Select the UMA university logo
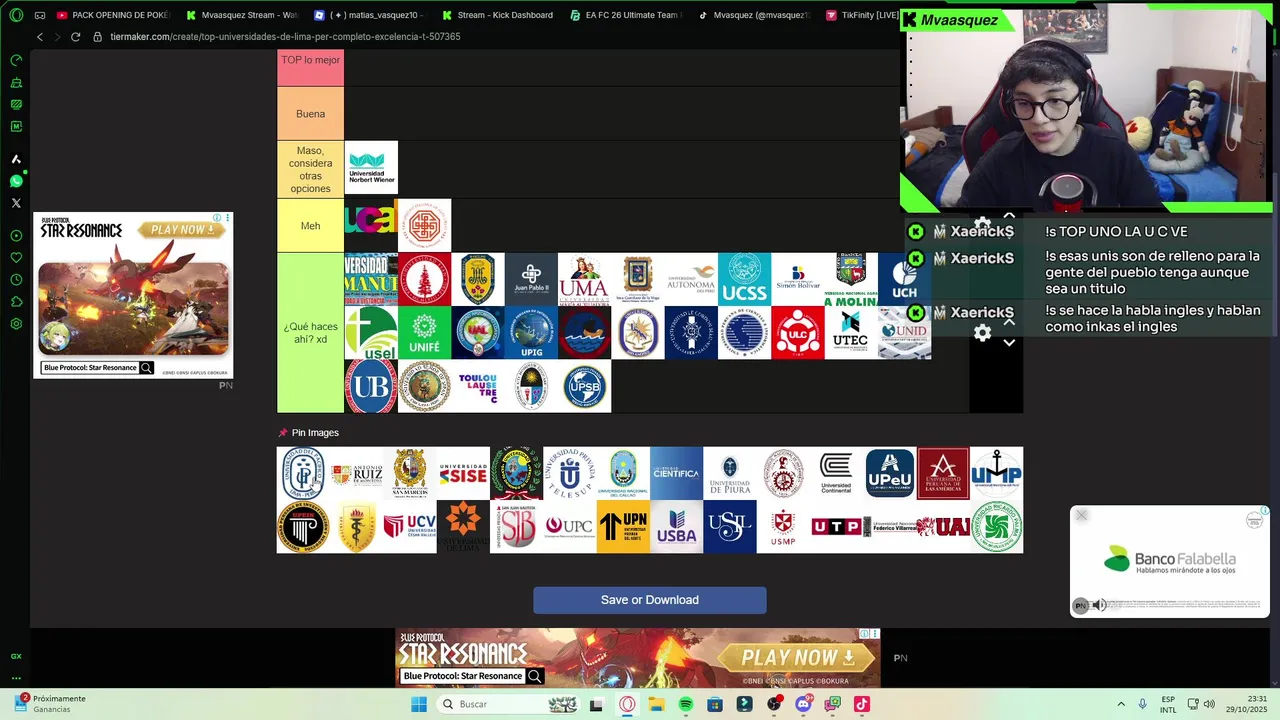Viewport: 1280px width, 720px height. pos(584,279)
